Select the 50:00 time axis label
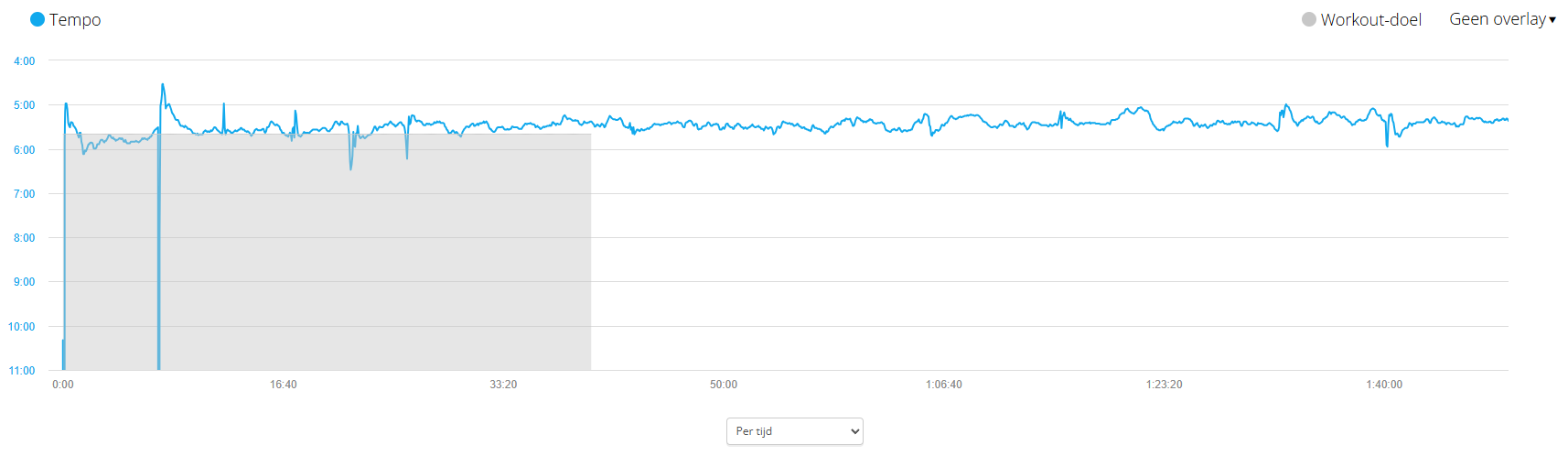This screenshot has height=456, width=1568. 724,385
